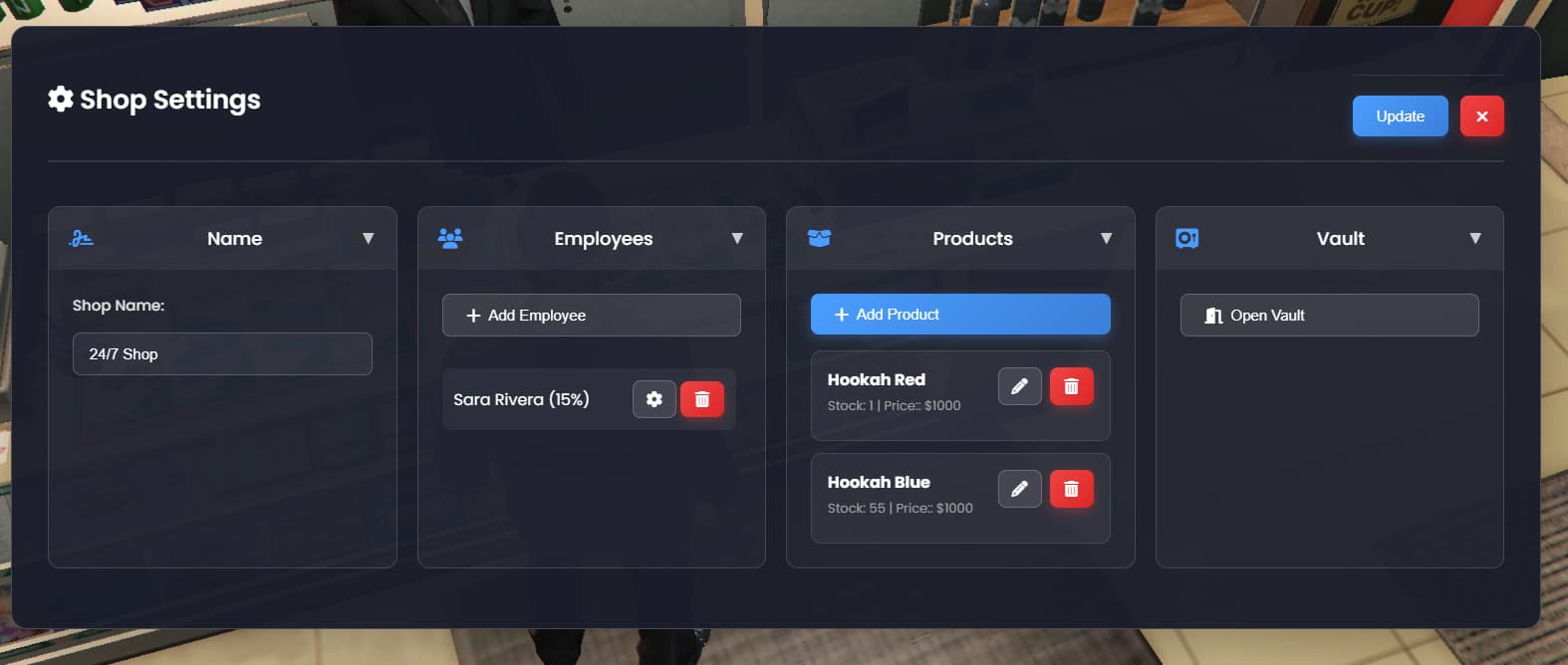
Task: Click the Add Product button
Action: [960, 314]
